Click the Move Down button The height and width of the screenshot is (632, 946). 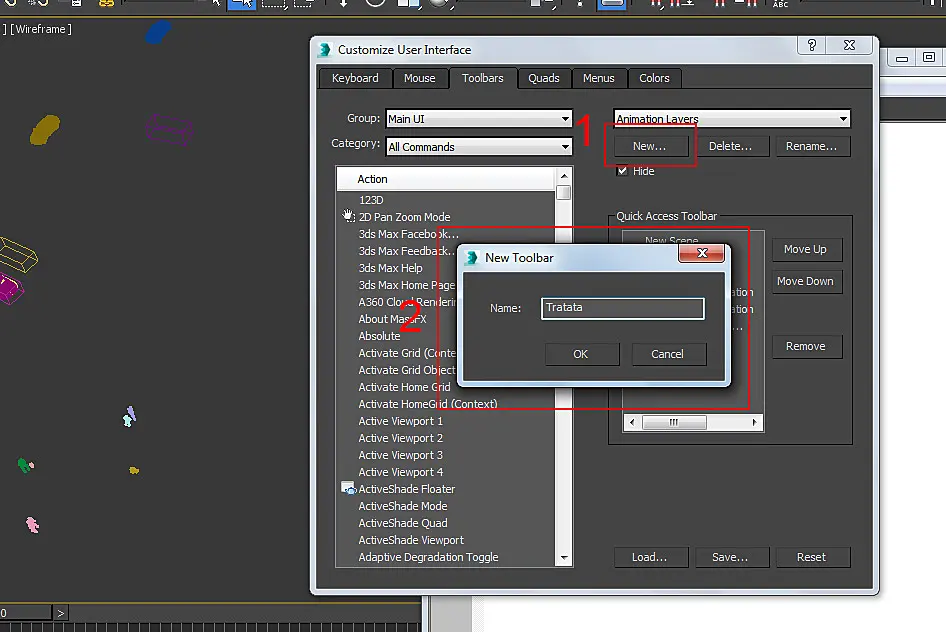point(806,281)
